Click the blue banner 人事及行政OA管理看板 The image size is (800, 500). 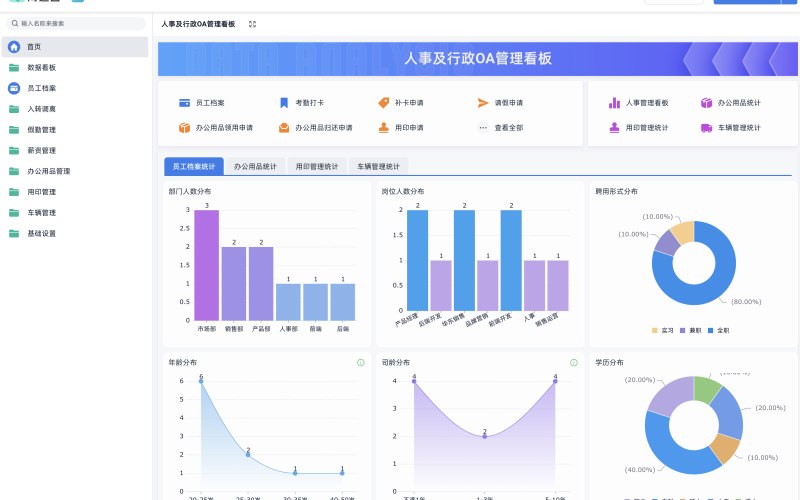(478, 59)
